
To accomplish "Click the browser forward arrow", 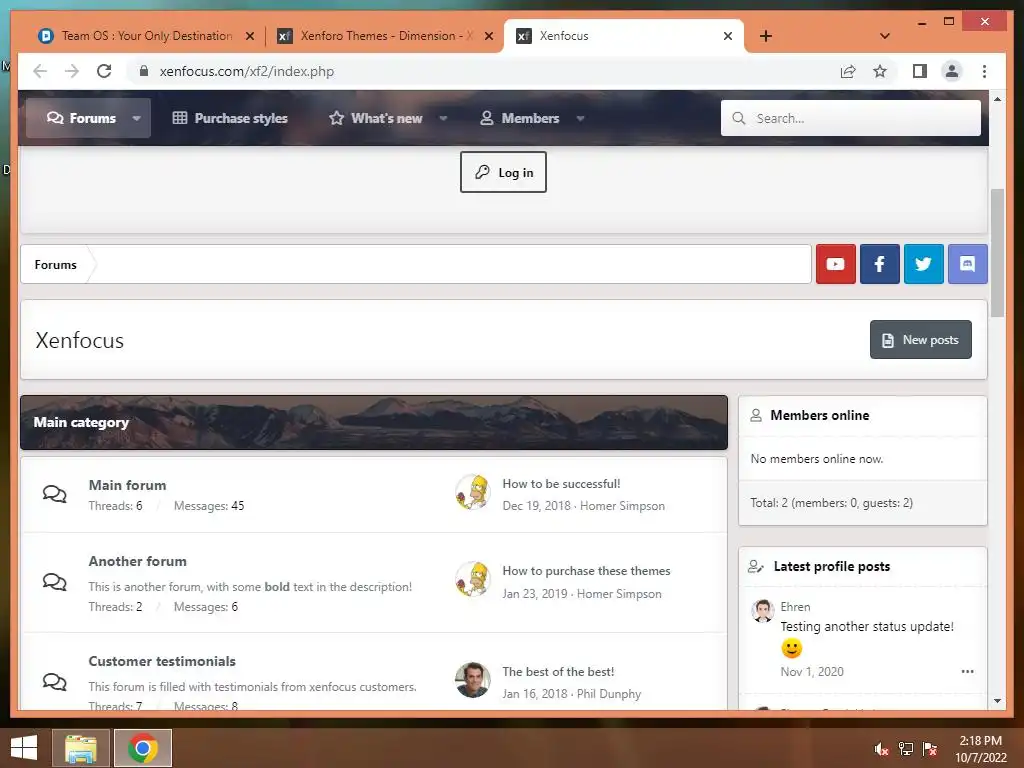I will click(x=72, y=71).
